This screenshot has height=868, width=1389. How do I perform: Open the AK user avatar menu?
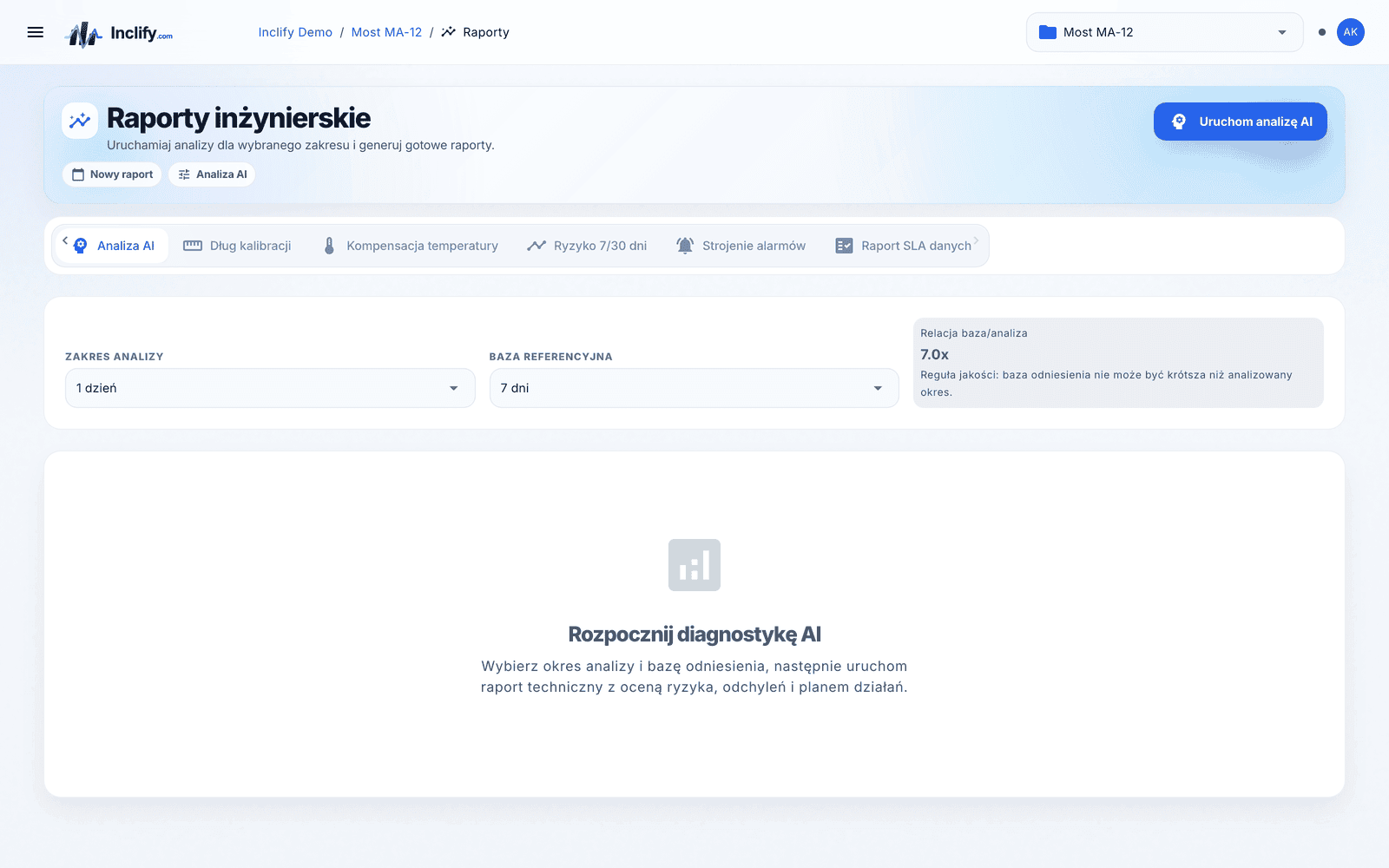(x=1351, y=32)
